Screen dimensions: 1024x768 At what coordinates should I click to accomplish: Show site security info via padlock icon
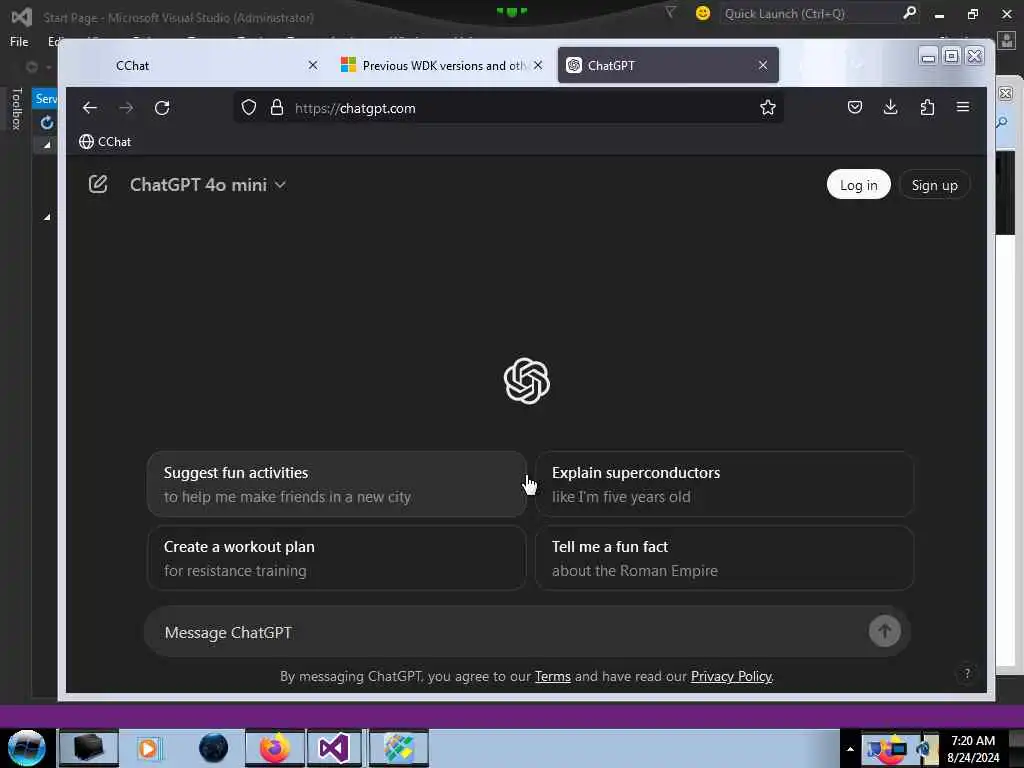pos(277,108)
